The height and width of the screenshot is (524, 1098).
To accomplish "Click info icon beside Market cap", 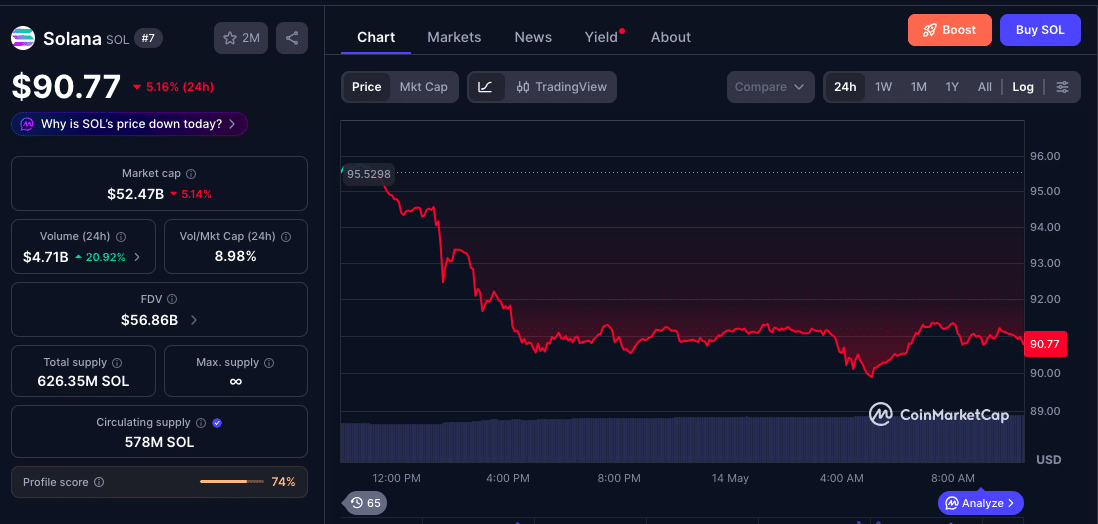I will [x=191, y=173].
